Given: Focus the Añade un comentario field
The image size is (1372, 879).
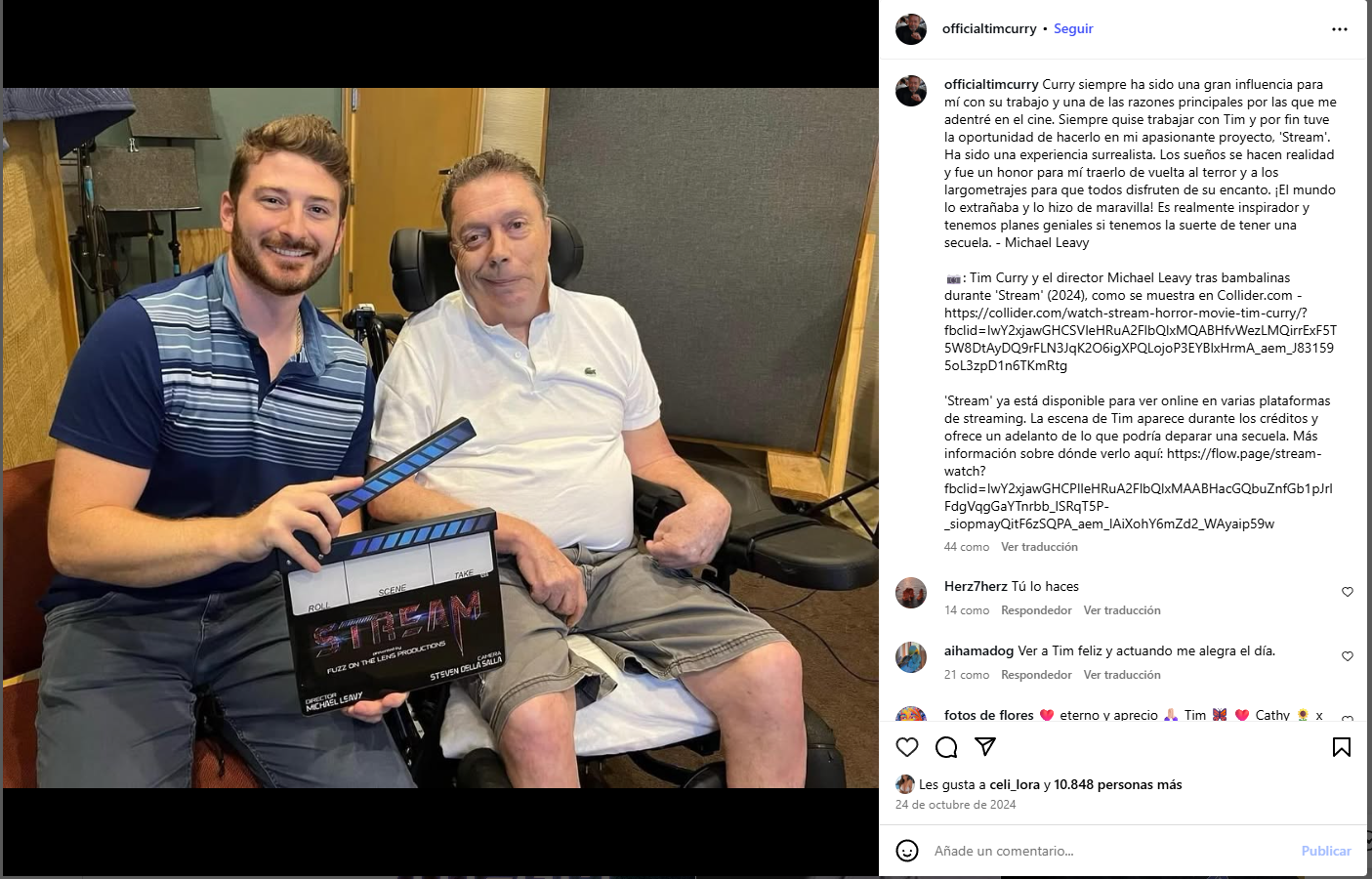Looking at the screenshot, I should [1111, 851].
